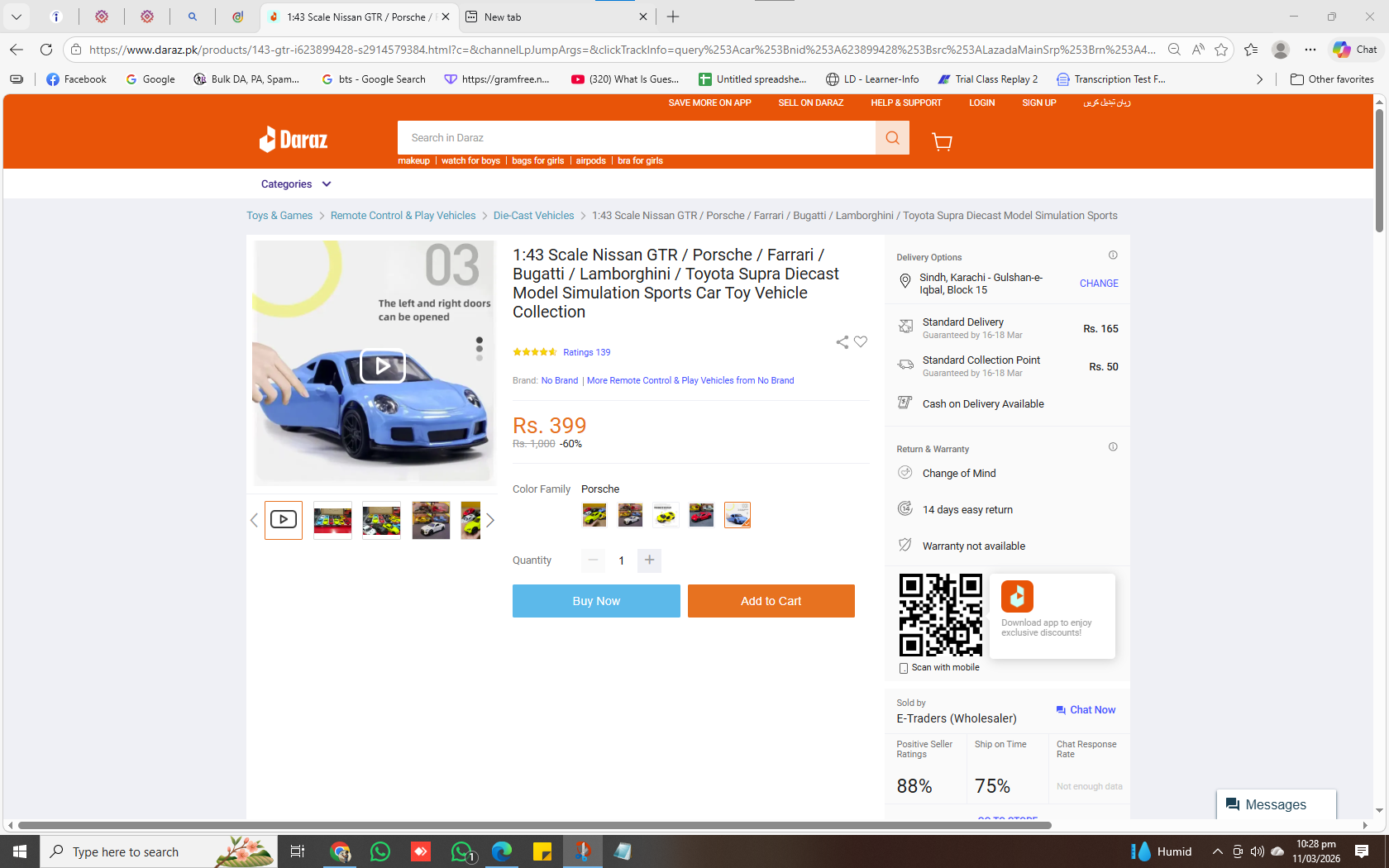1389x868 pixels.
Task: Select the 1:43 Scale Nissan GTR tab
Action: tap(359, 17)
